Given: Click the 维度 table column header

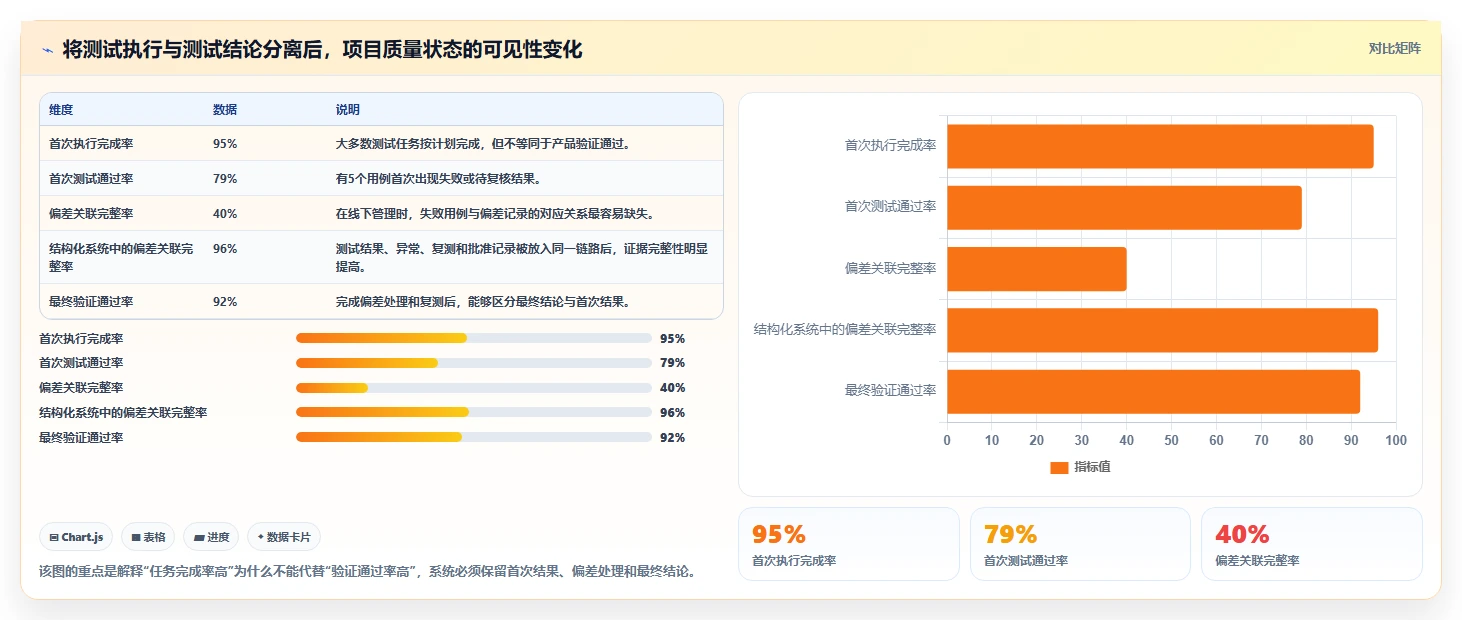Looking at the screenshot, I should point(61,110).
